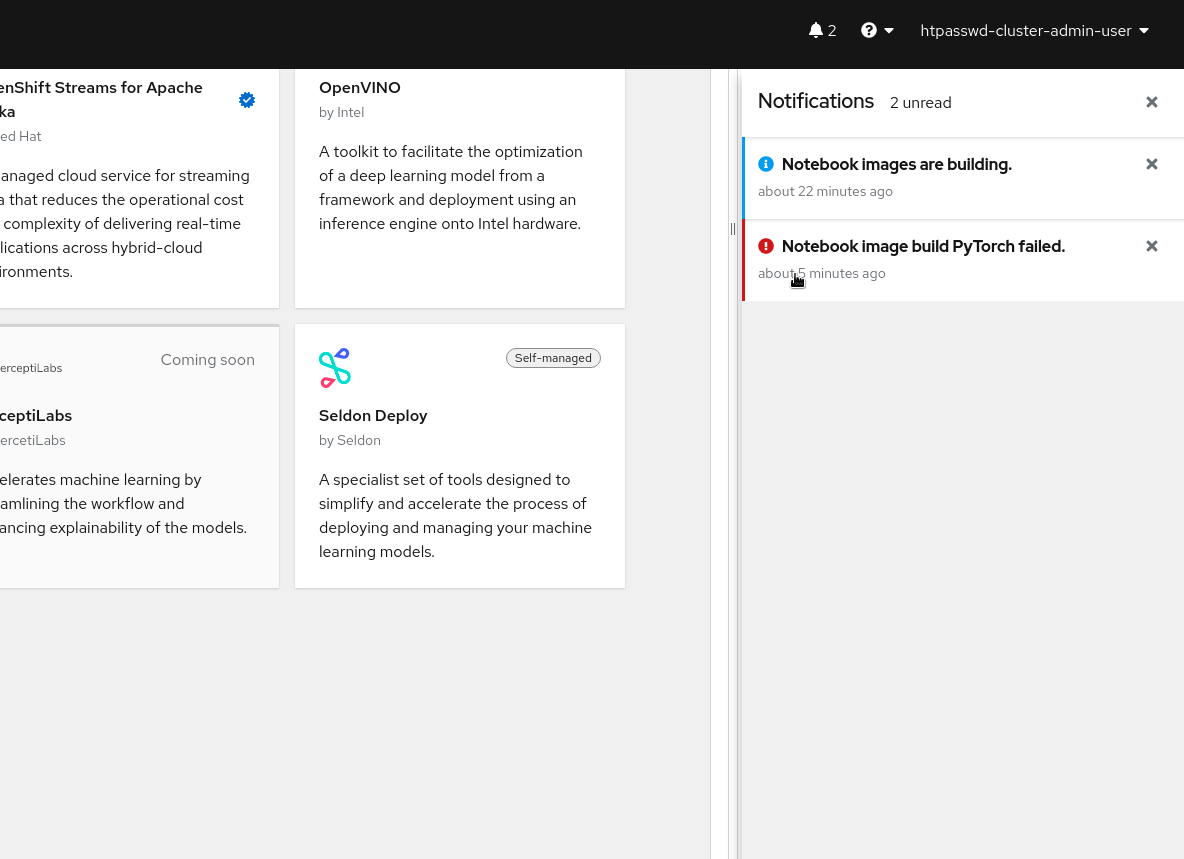The height and width of the screenshot is (859, 1184).
Task: Expand the htpasswd-cluster-admin-user dropdown
Action: pos(1034,31)
